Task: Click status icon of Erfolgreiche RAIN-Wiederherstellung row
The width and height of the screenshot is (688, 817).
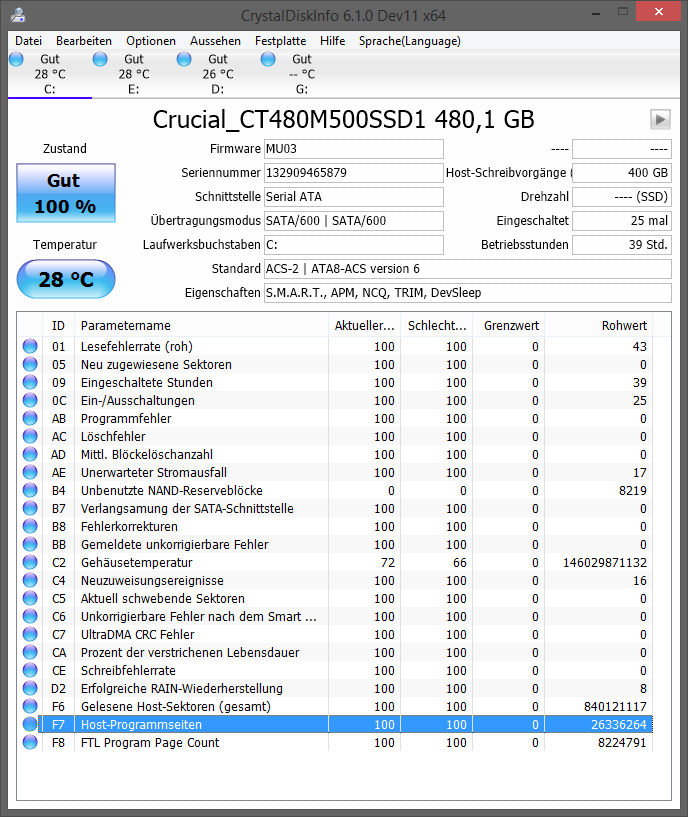Action: 30,688
